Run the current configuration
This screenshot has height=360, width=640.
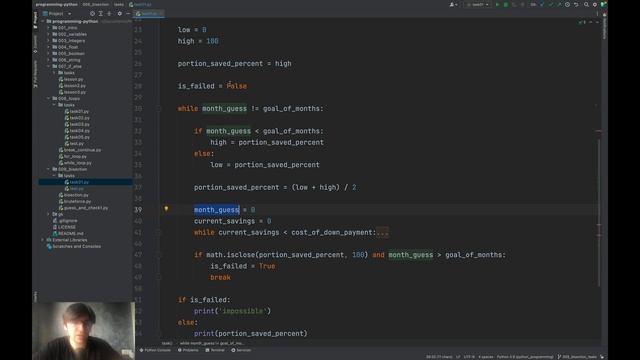pyautogui.click(x=497, y=4)
